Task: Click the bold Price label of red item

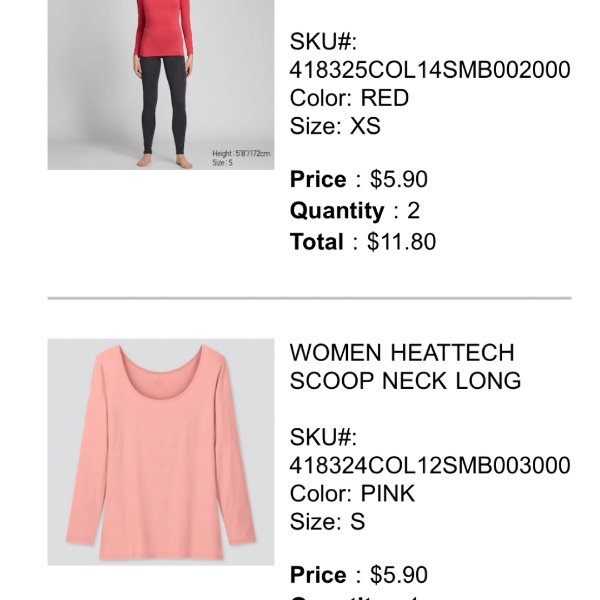Action: (x=318, y=179)
